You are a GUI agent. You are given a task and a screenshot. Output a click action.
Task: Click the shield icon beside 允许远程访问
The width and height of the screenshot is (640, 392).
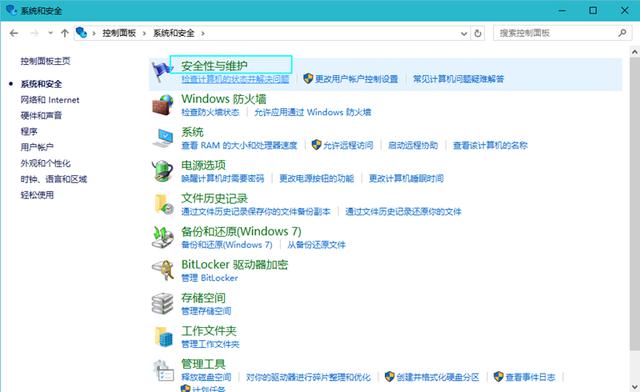(x=316, y=145)
